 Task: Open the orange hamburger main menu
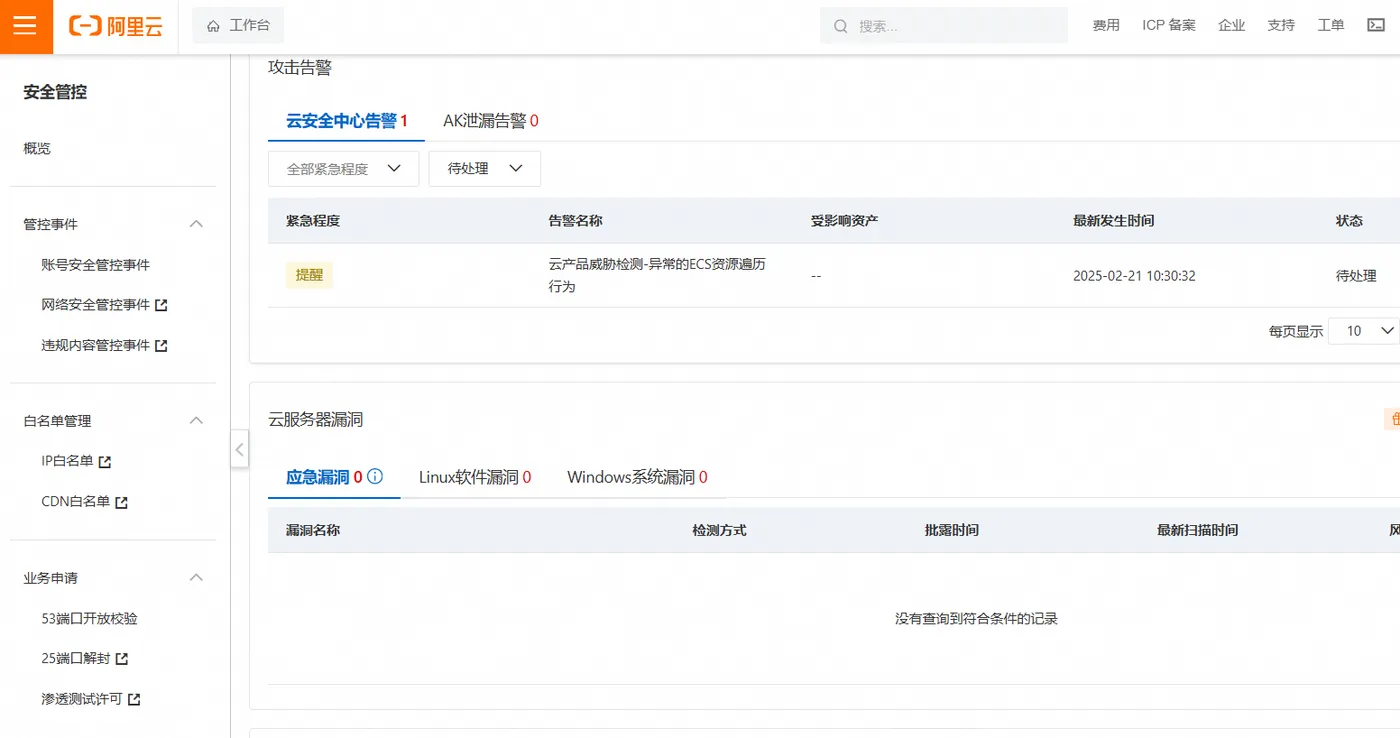point(25,26)
